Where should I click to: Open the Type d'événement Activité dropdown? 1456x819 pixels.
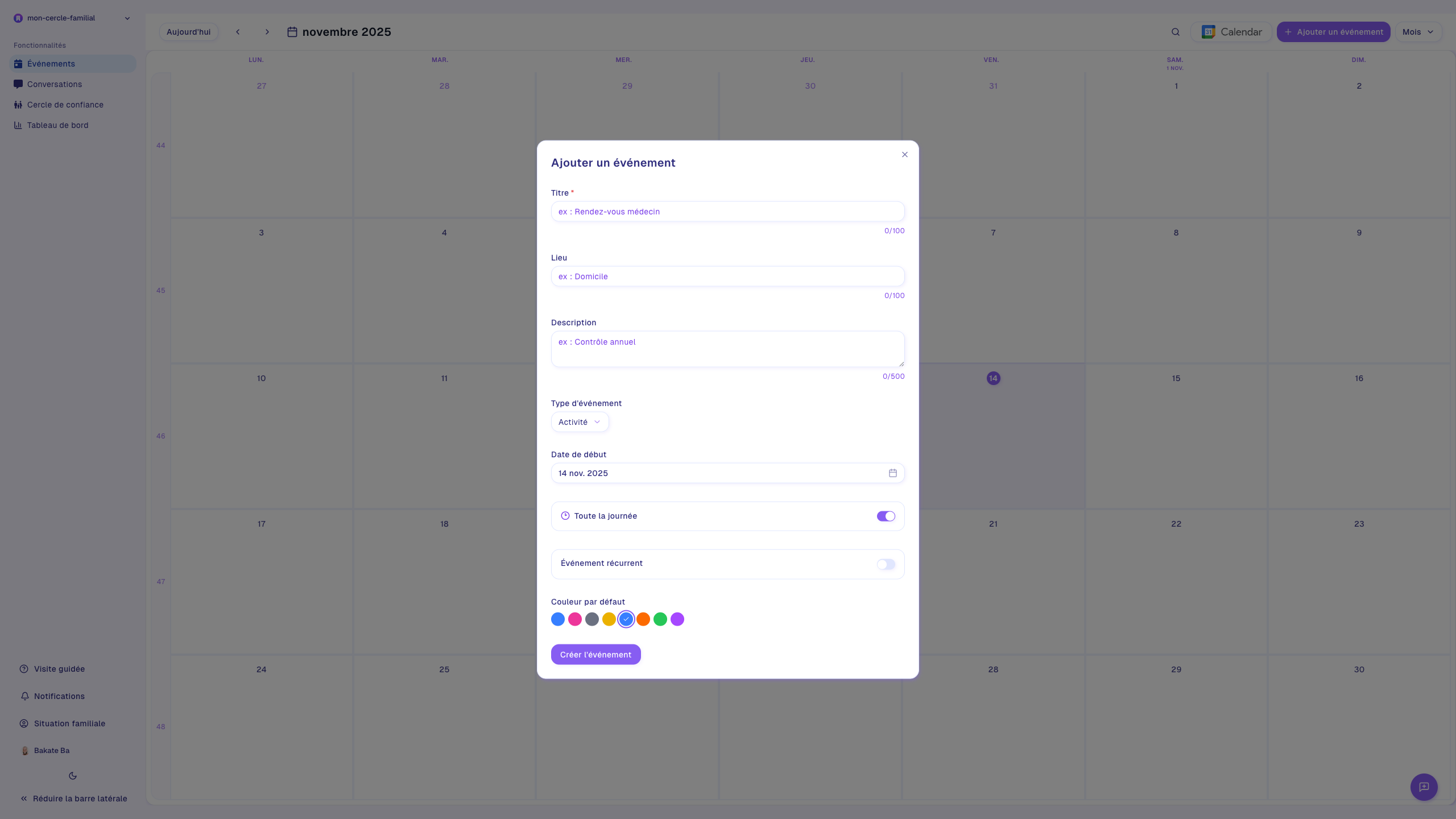click(x=580, y=422)
